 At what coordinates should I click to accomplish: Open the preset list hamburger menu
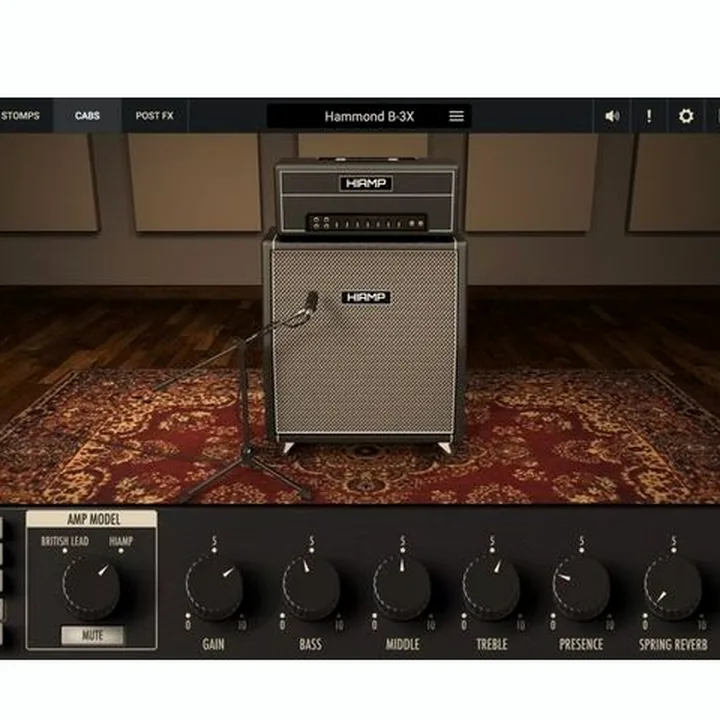point(456,116)
